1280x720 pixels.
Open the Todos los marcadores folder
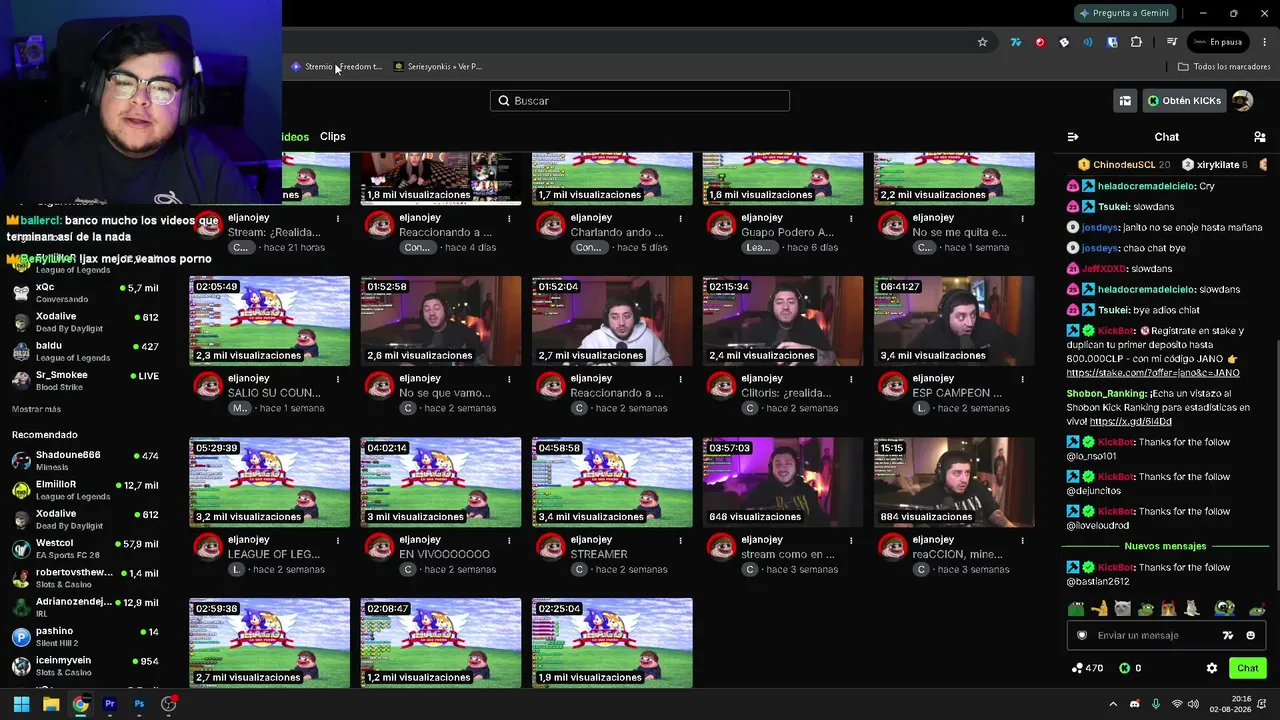[x=1224, y=67]
